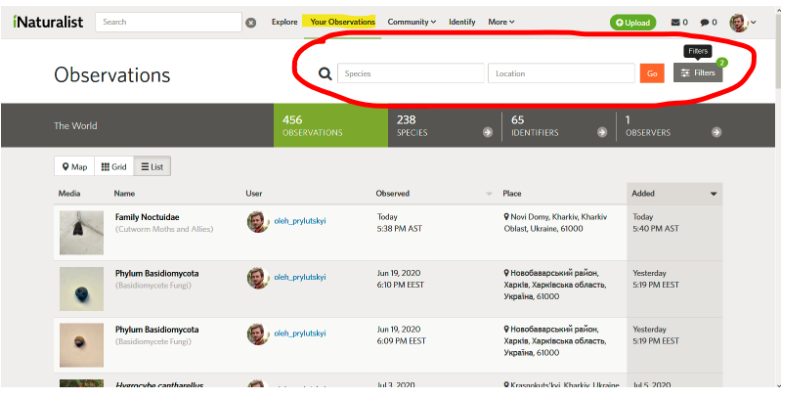Switch to Map view
The image size is (785, 406).
[74, 167]
